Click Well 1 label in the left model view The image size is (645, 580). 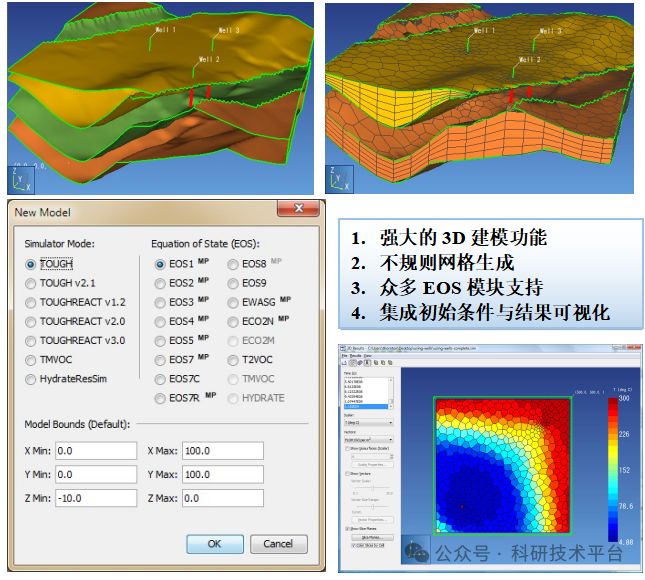pos(165,30)
